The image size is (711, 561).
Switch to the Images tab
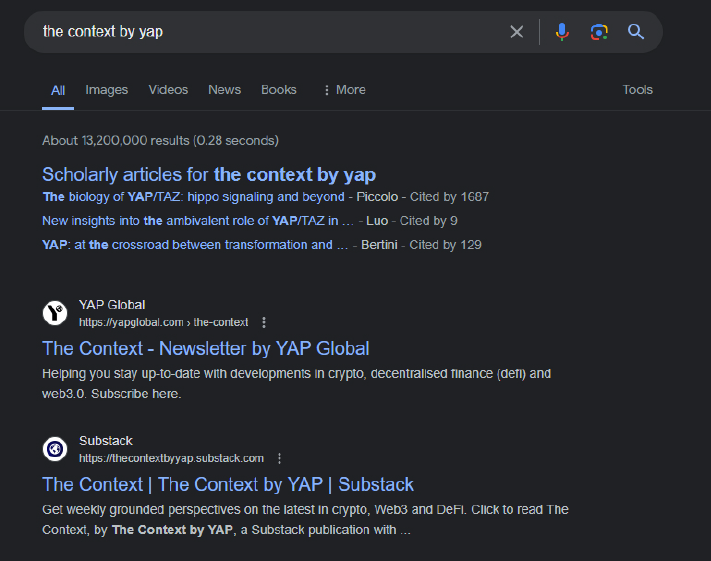pos(106,90)
